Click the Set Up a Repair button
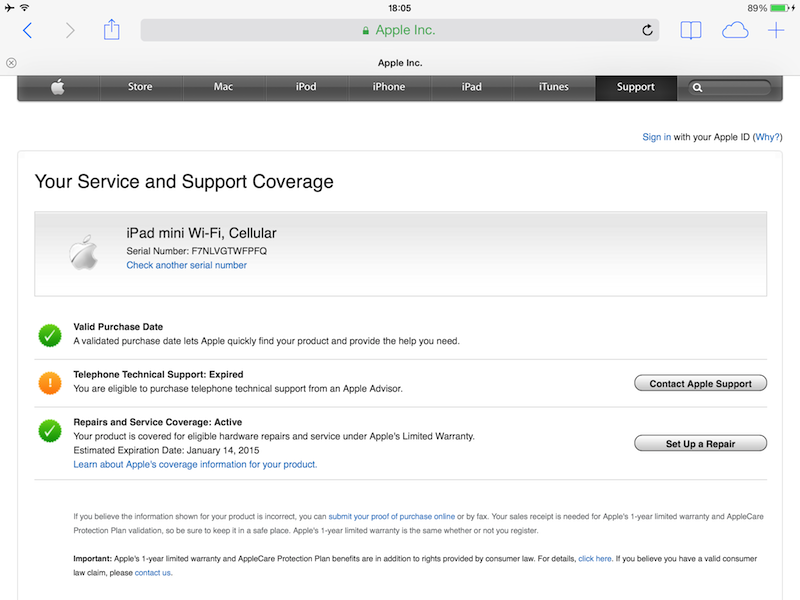800x600 pixels. click(x=700, y=444)
